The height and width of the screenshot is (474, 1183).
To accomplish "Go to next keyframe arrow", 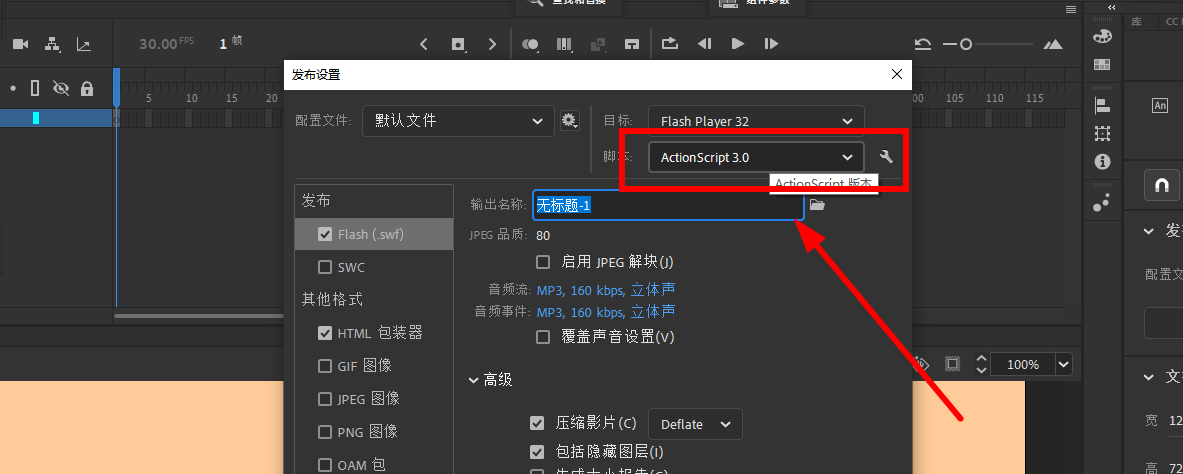I will coord(492,45).
